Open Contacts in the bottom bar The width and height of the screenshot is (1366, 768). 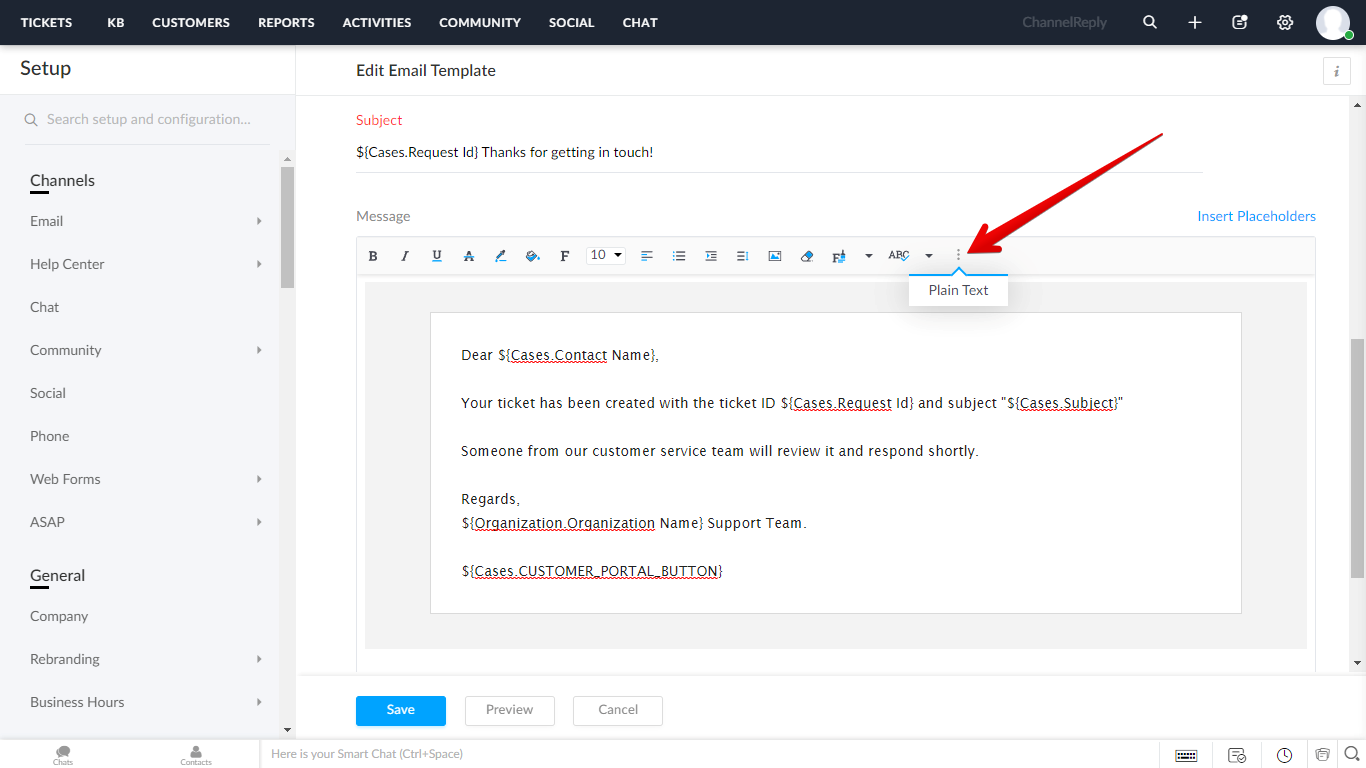pos(196,755)
